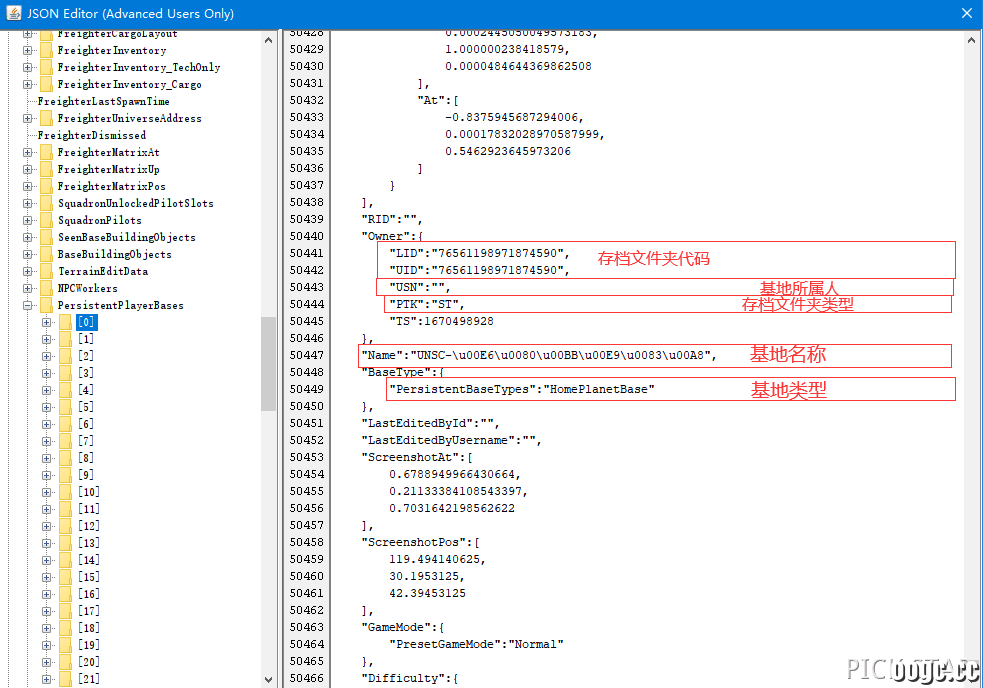Click the Java icon in title bar
Screen dimensions: 983x688
click(14, 13)
